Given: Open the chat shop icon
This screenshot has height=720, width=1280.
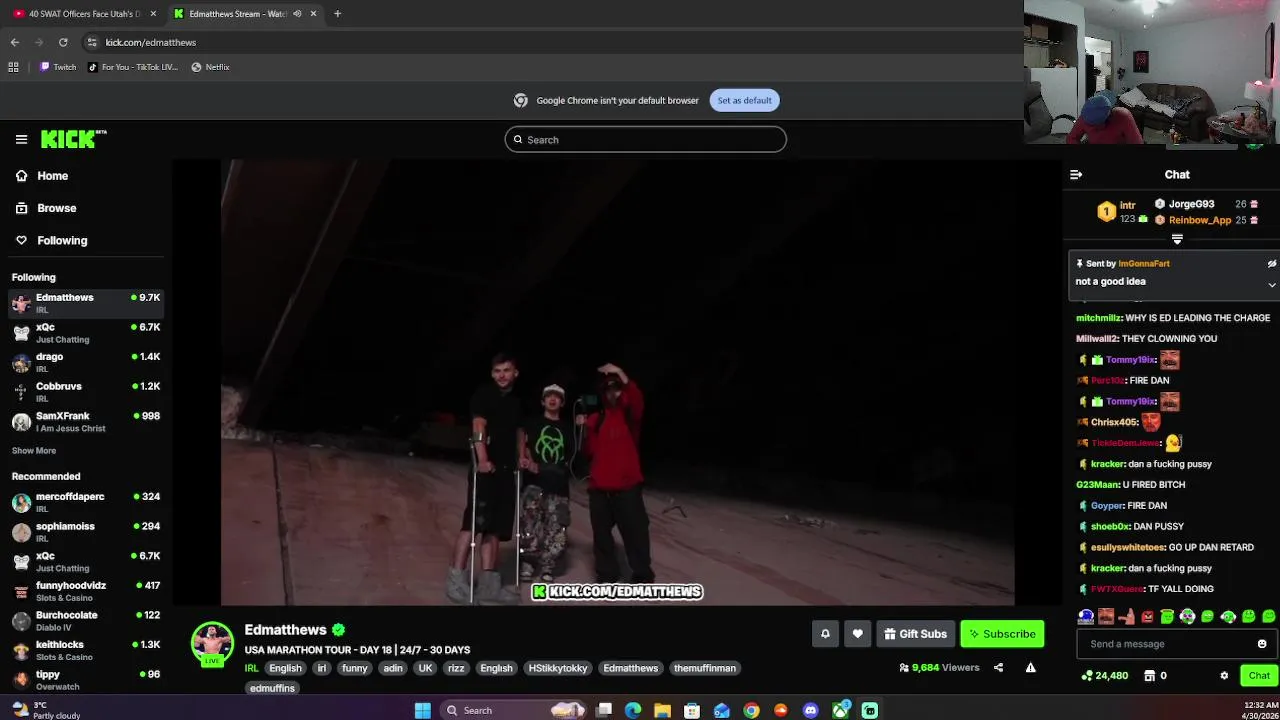Looking at the screenshot, I should (x=1150, y=676).
